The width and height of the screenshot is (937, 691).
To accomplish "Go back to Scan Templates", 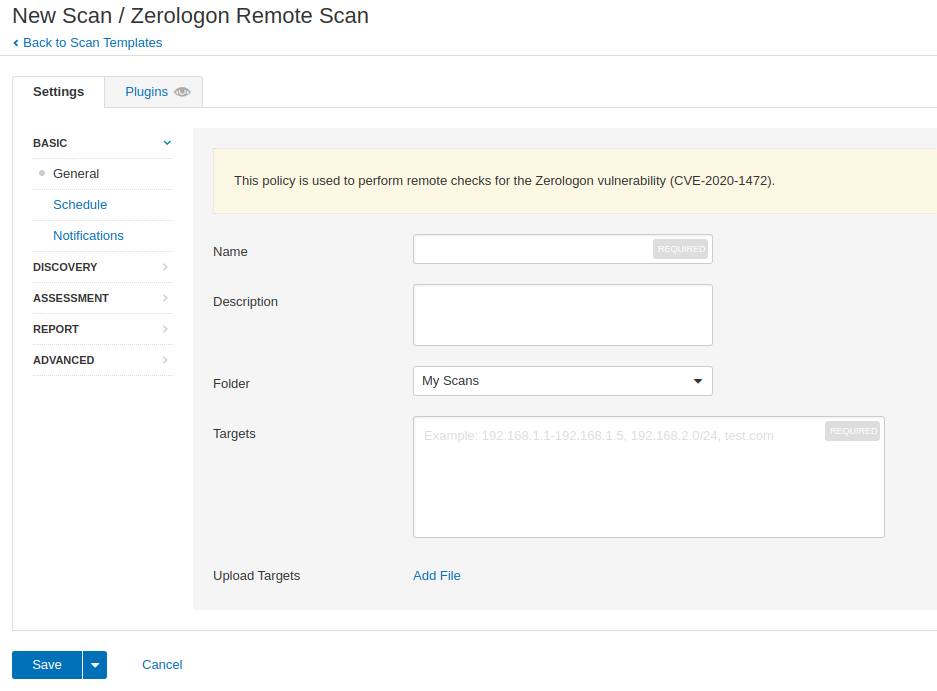I will (93, 43).
